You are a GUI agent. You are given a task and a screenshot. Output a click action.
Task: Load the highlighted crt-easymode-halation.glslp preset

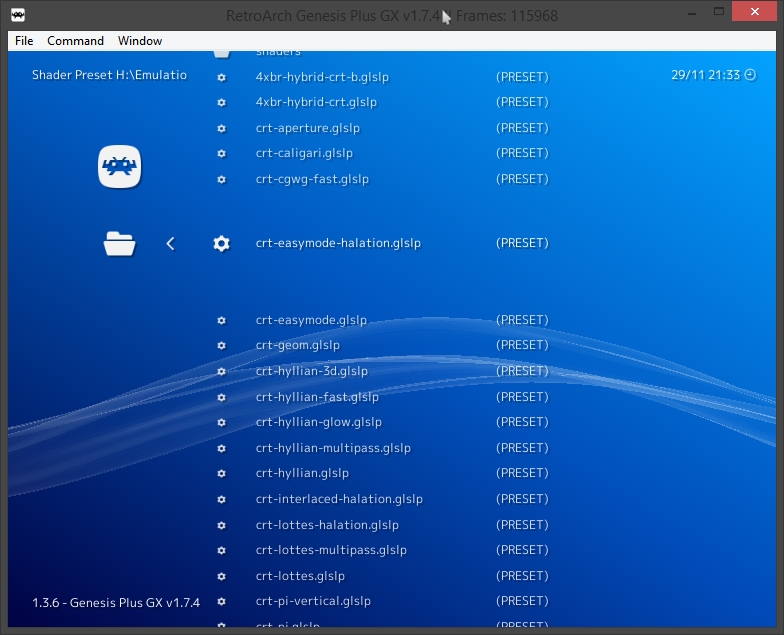point(338,243)
